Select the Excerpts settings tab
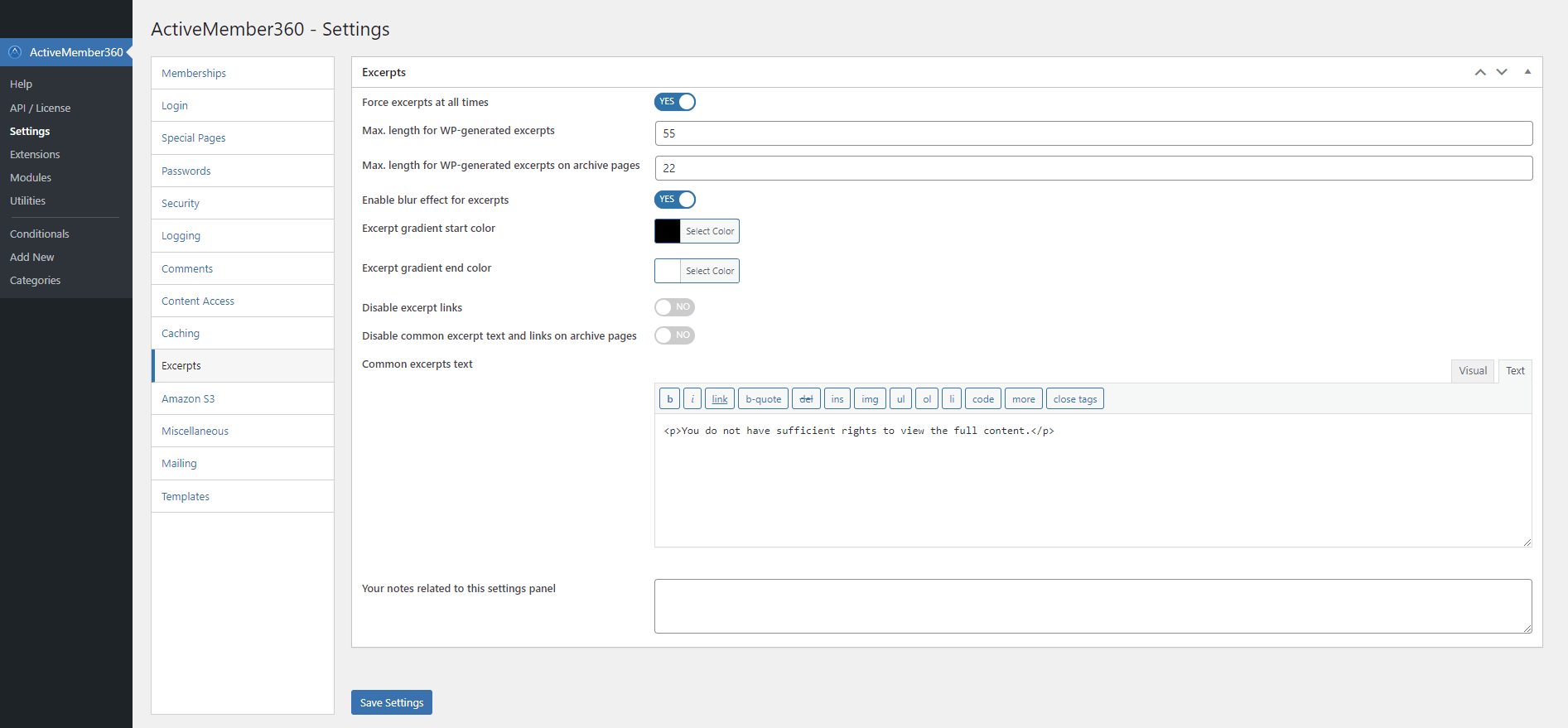The height and width of the screenshot is (728, 1568). [x=243, y=365]
